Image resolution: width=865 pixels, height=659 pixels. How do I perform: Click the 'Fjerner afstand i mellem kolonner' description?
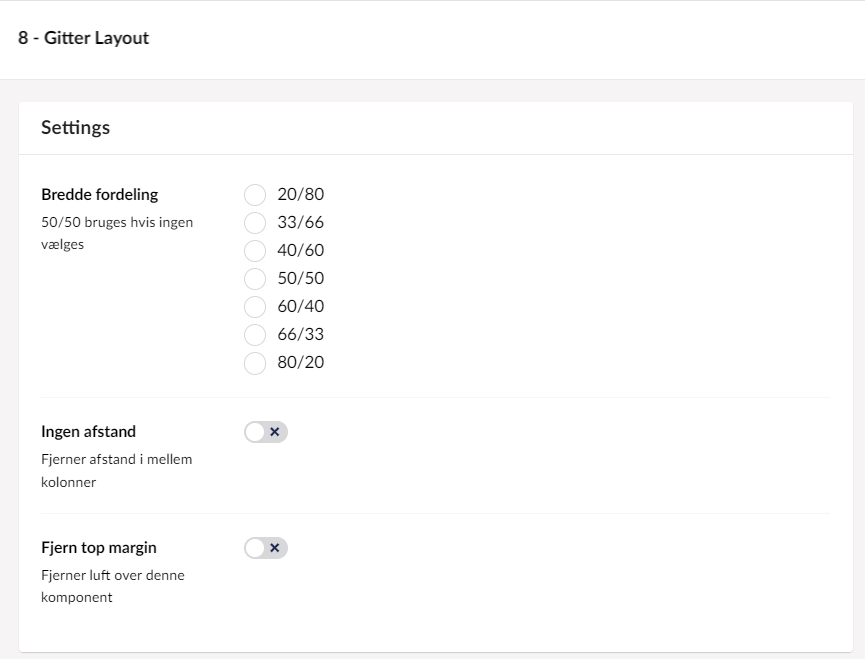tap(116, 470)
